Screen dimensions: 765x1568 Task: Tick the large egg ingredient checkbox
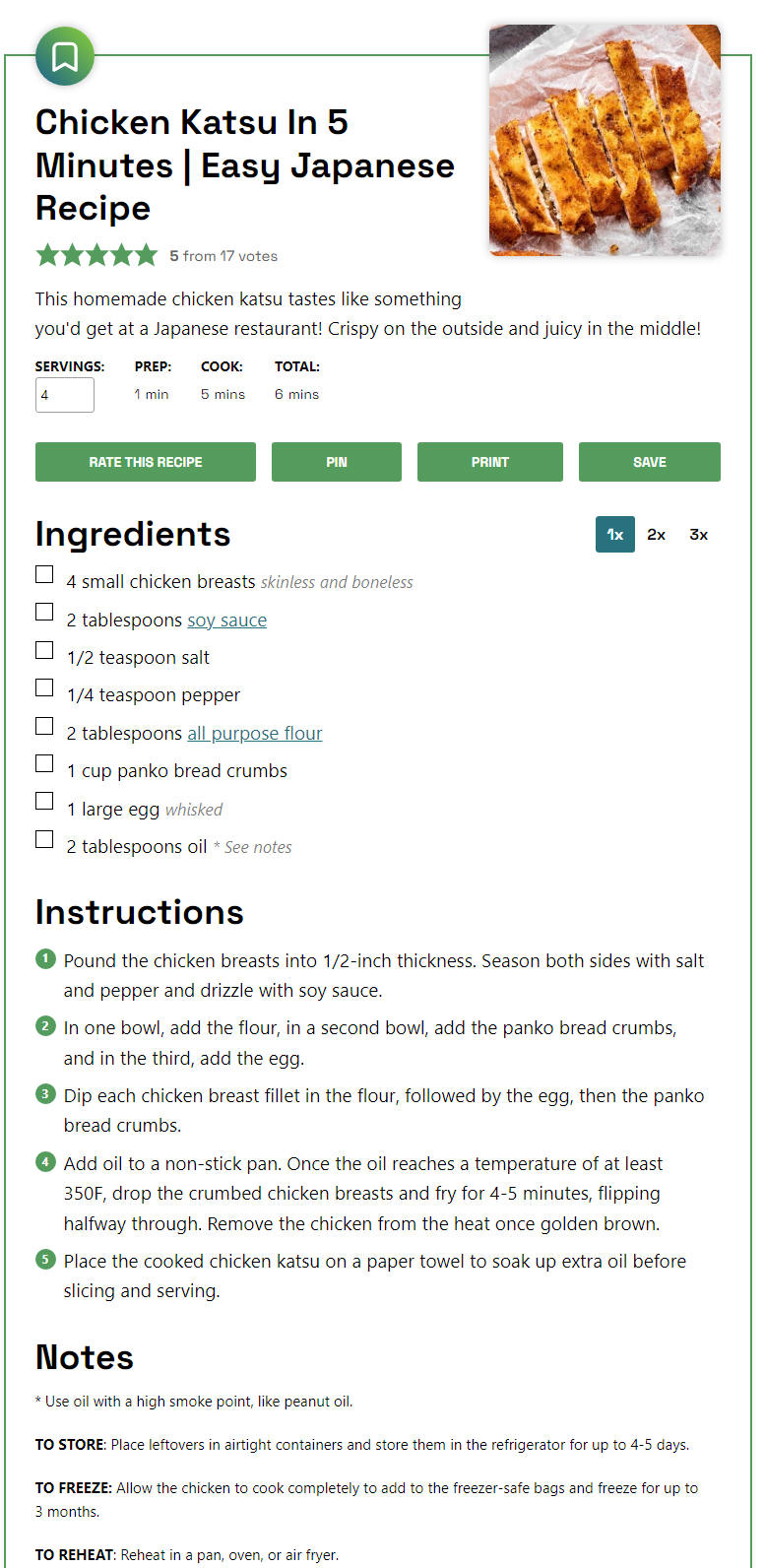[x=44, y=801]
